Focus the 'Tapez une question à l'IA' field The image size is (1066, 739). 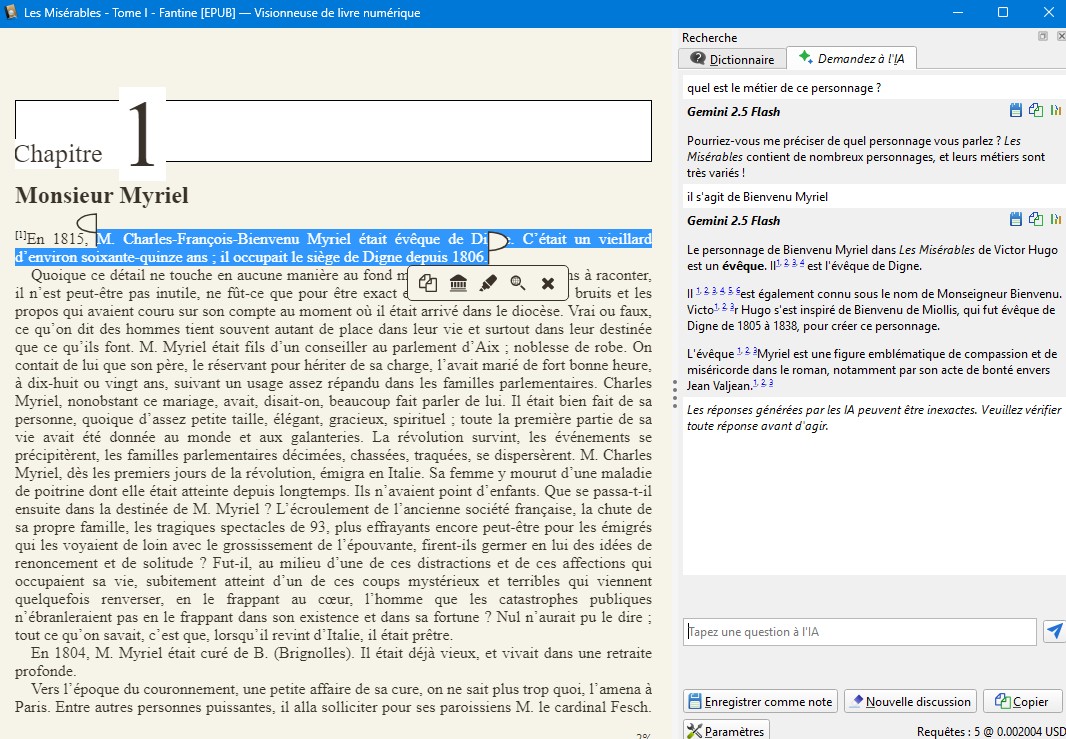[x=860, y=632]
